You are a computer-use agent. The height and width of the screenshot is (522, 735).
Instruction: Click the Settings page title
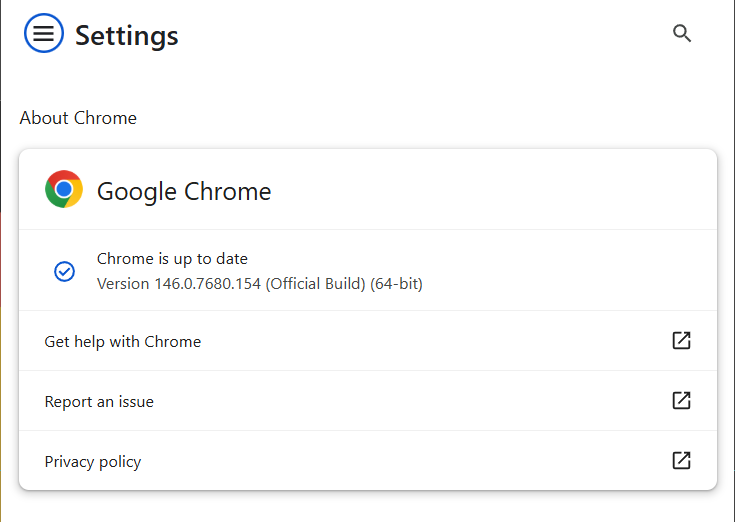coord(127,36)
